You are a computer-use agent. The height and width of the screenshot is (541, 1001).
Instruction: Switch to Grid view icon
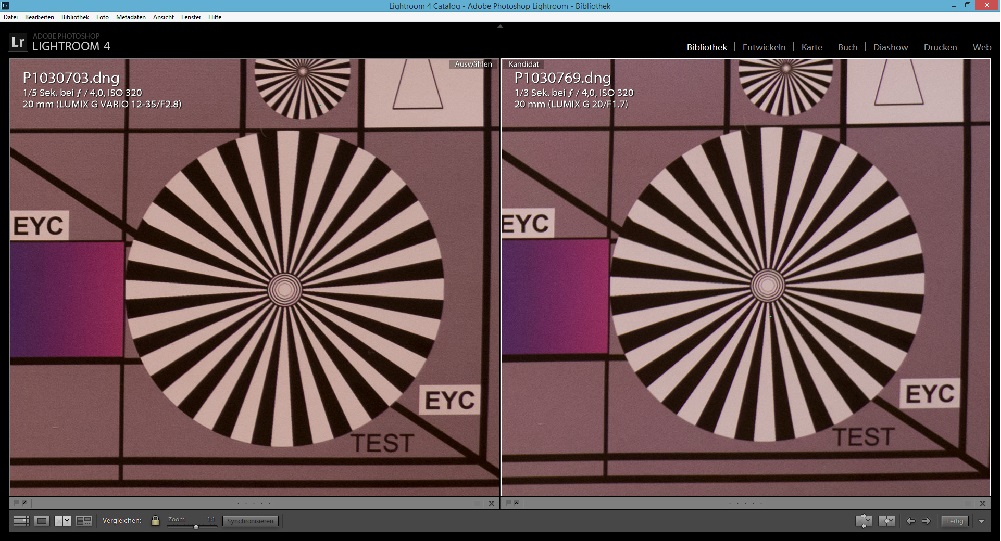[21, 521]
